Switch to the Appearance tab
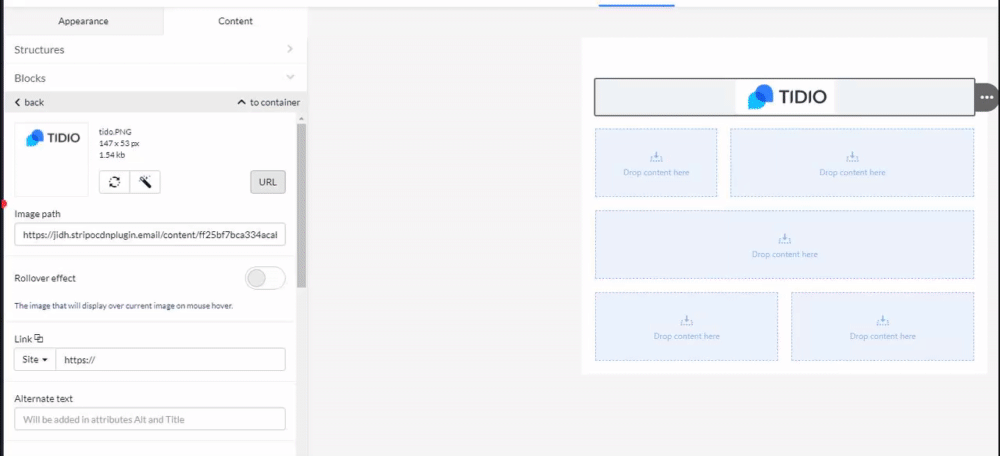1000x456 pixels. 83,21
